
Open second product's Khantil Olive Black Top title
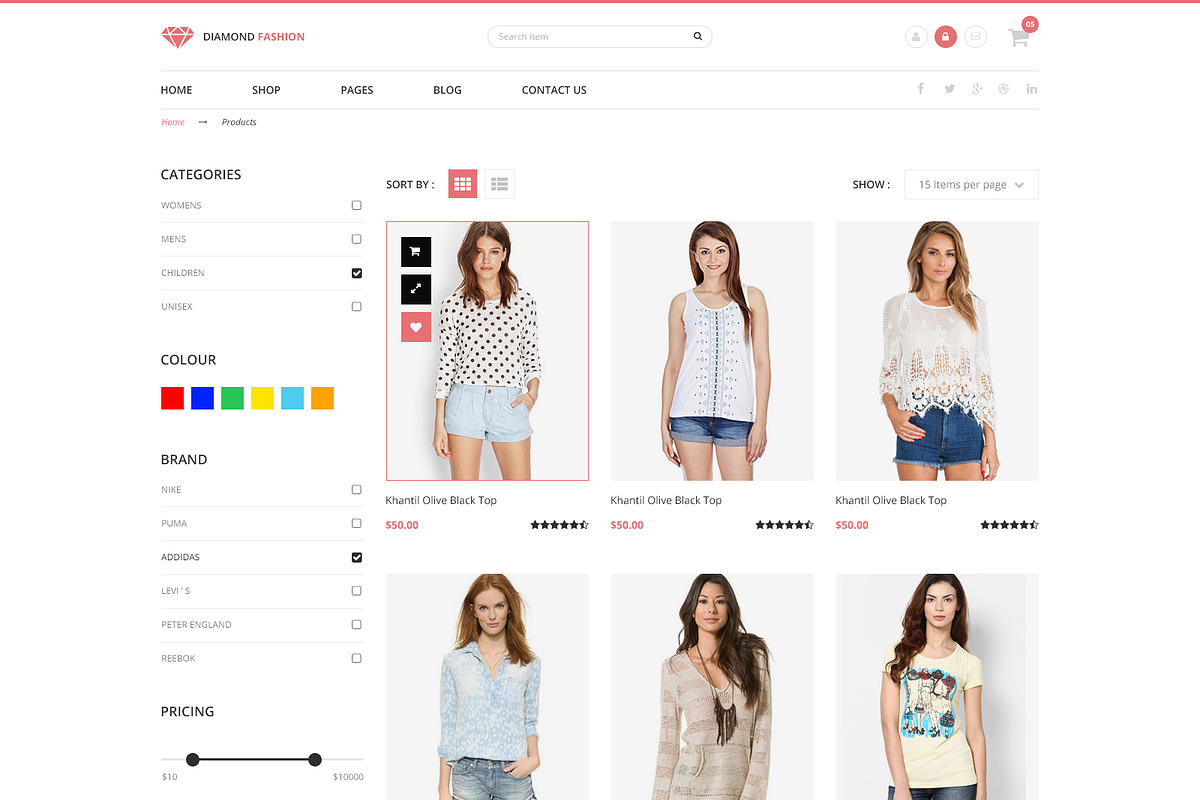point(666,500)
